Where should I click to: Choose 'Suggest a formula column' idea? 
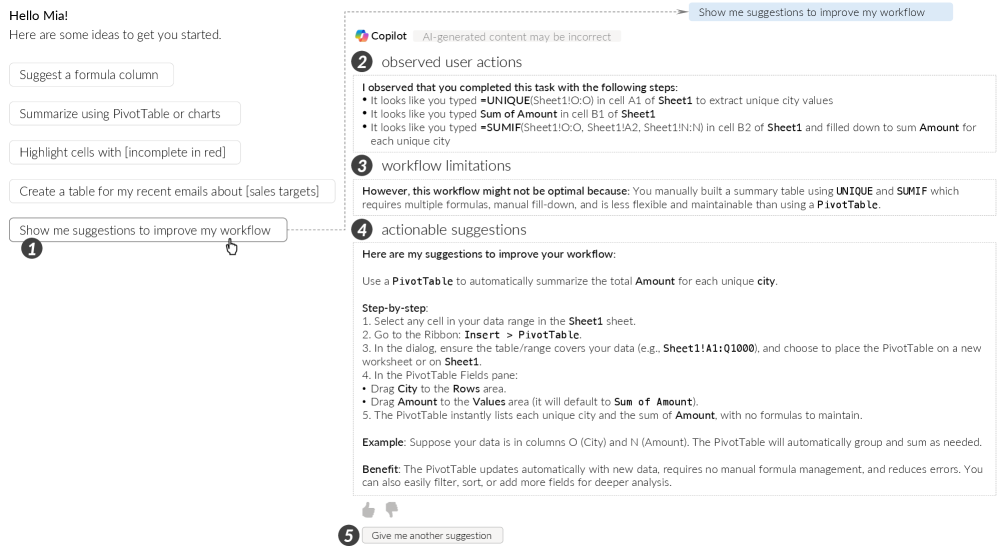90,75
